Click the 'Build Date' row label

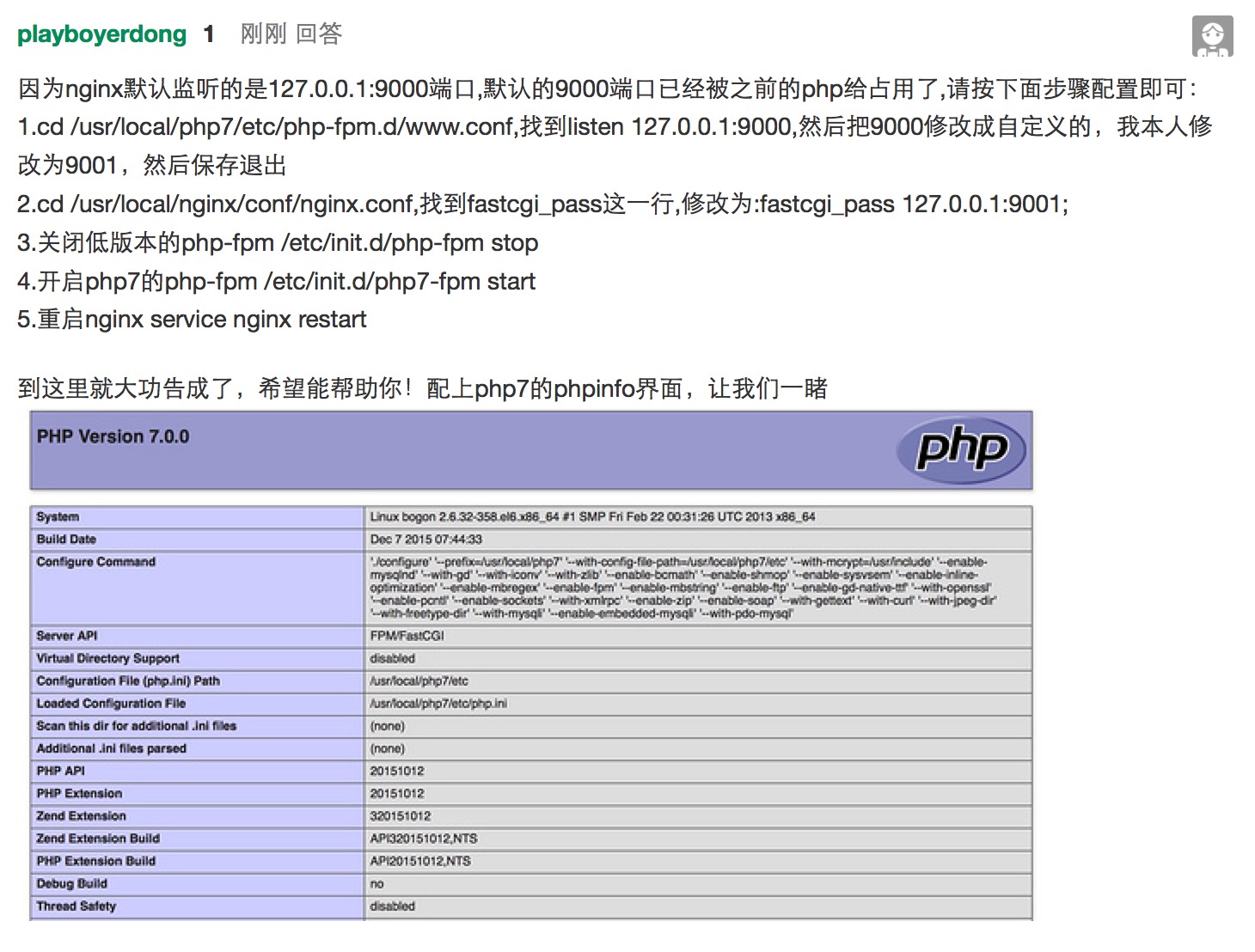66,539
